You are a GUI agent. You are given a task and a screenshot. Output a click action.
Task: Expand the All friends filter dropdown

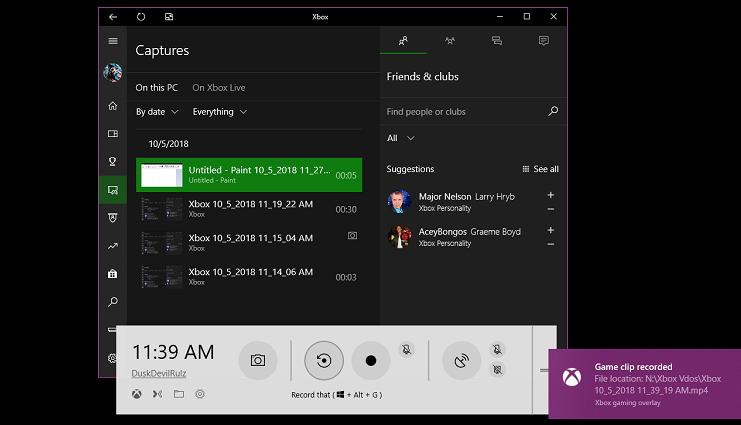401,138
